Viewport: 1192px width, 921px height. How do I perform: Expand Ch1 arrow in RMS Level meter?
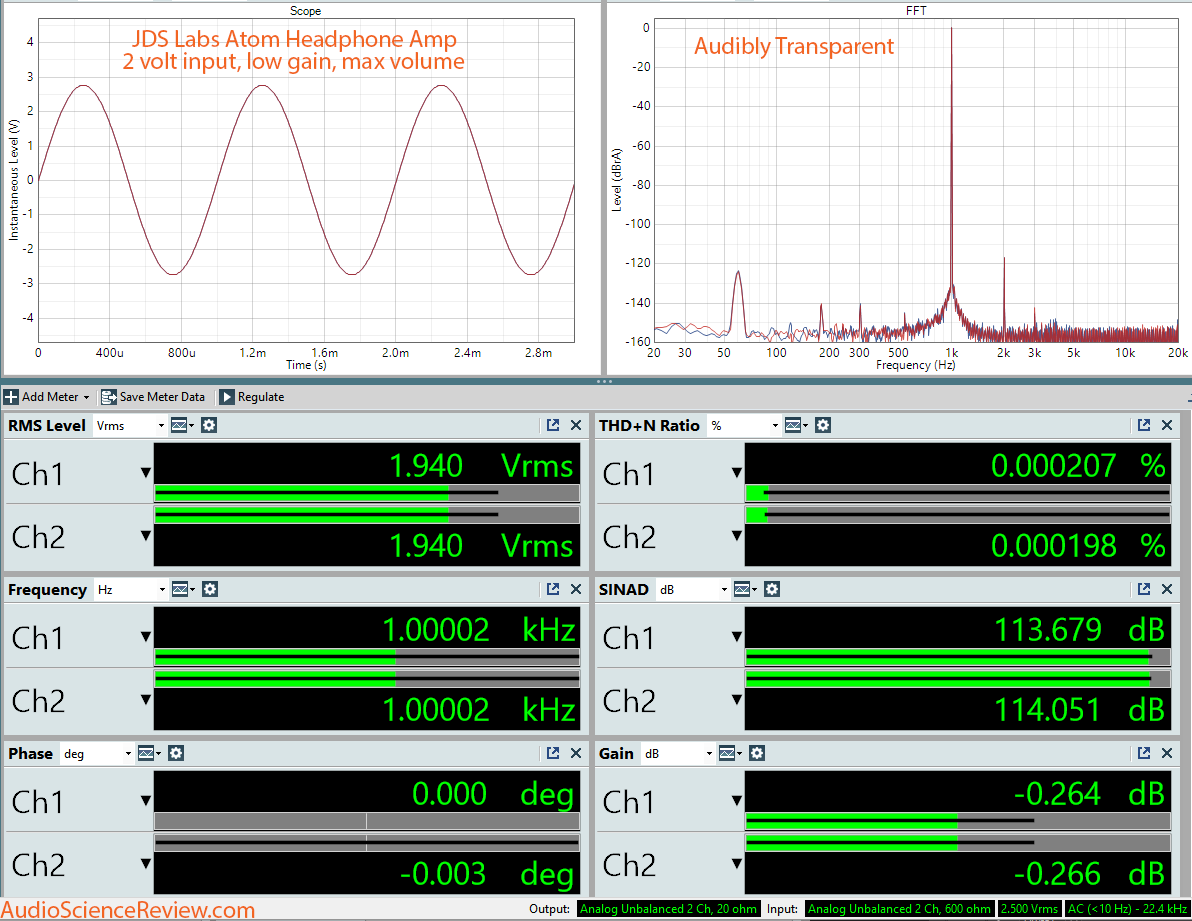coord(145,473)
